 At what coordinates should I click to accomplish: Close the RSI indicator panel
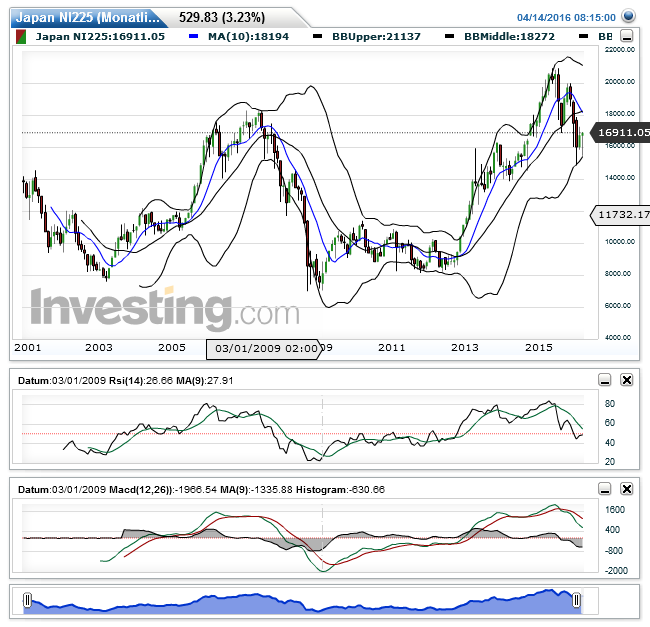pos(626,380)
